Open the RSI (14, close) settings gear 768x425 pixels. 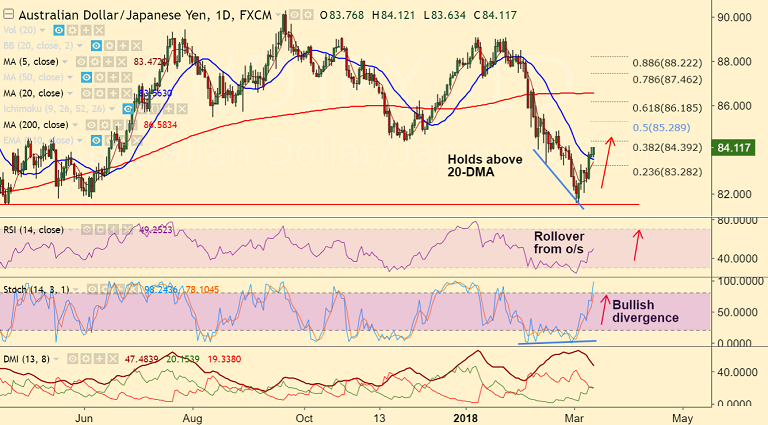100,230
